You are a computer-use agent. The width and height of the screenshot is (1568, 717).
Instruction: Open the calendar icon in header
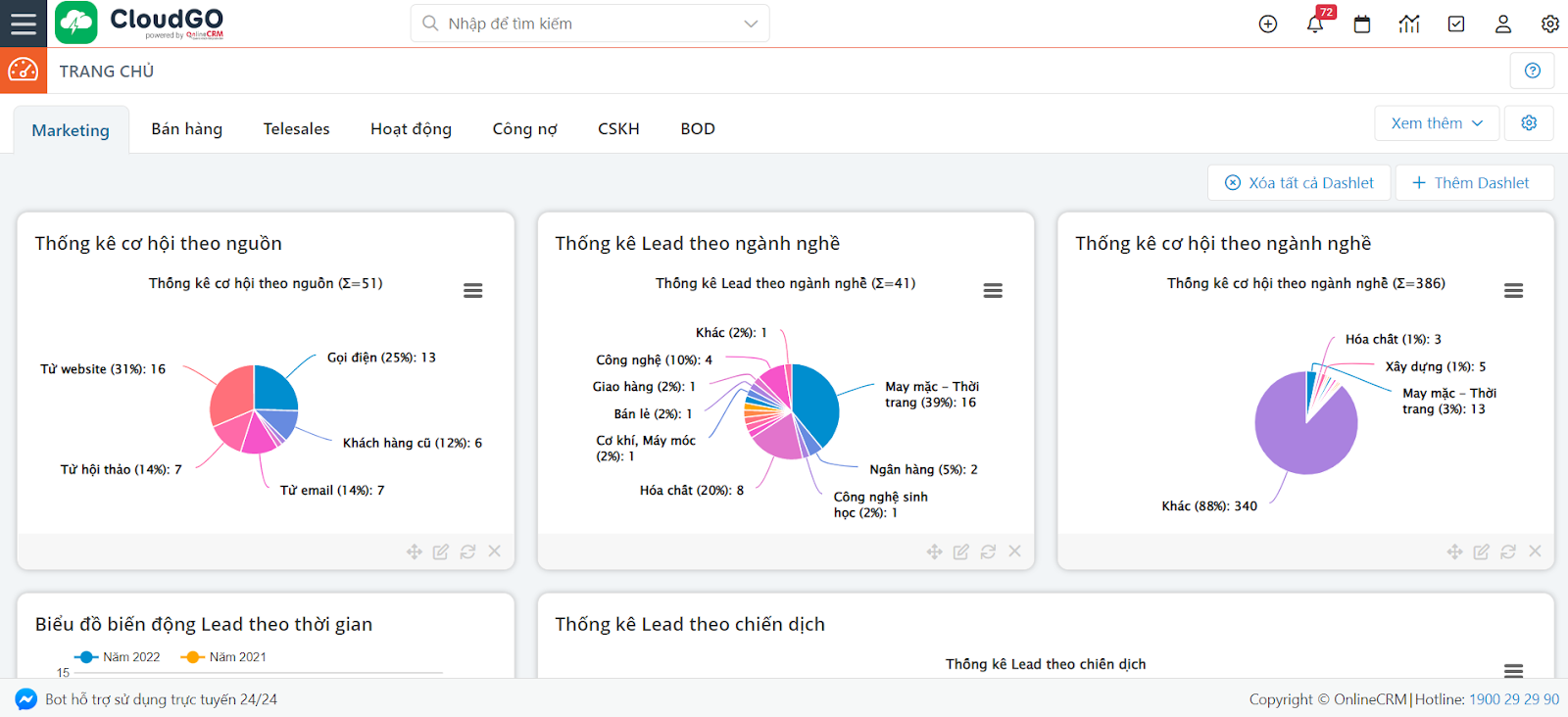coord(1362,24)
